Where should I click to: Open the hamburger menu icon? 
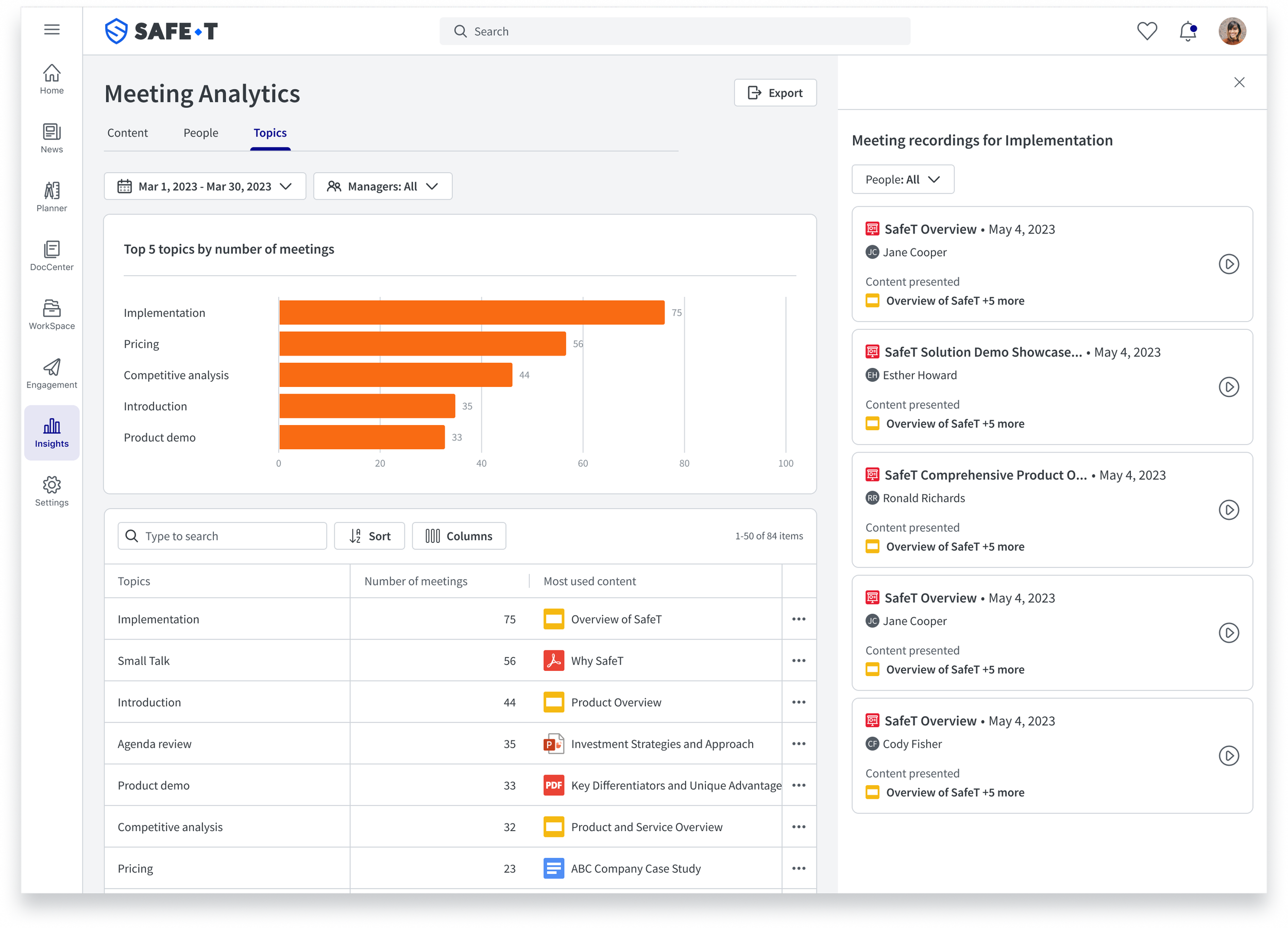tap(52, 29)
